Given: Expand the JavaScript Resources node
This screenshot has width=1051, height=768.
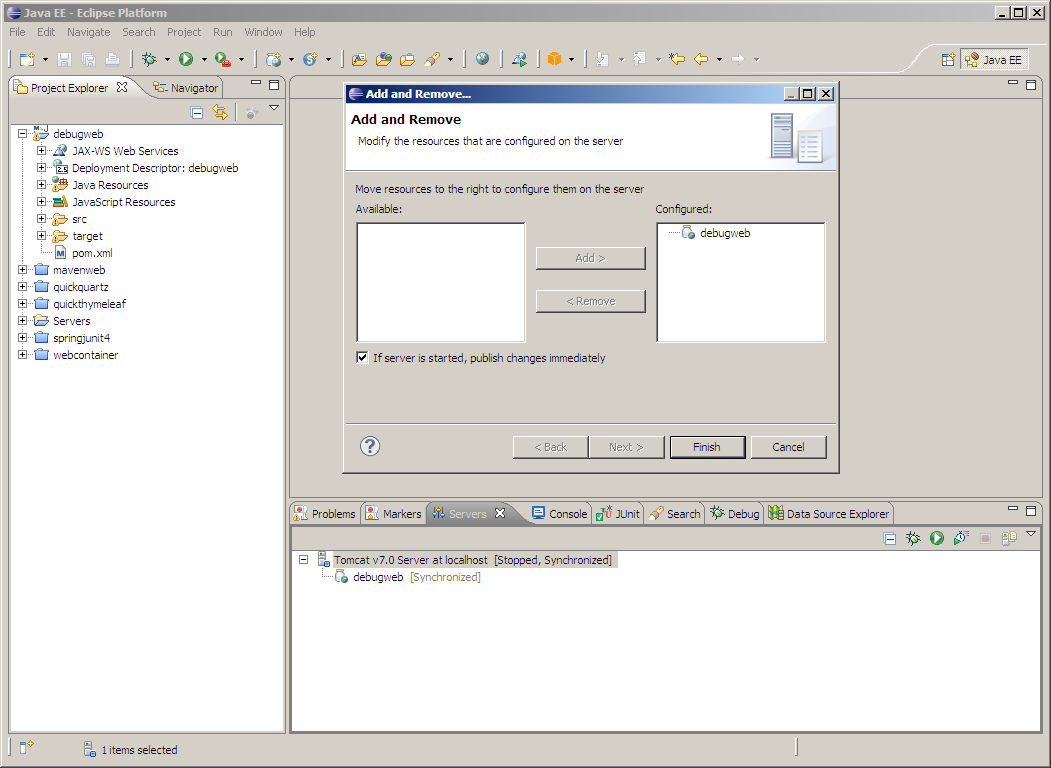Looking at the screenshot, I should tap(42, 202).
